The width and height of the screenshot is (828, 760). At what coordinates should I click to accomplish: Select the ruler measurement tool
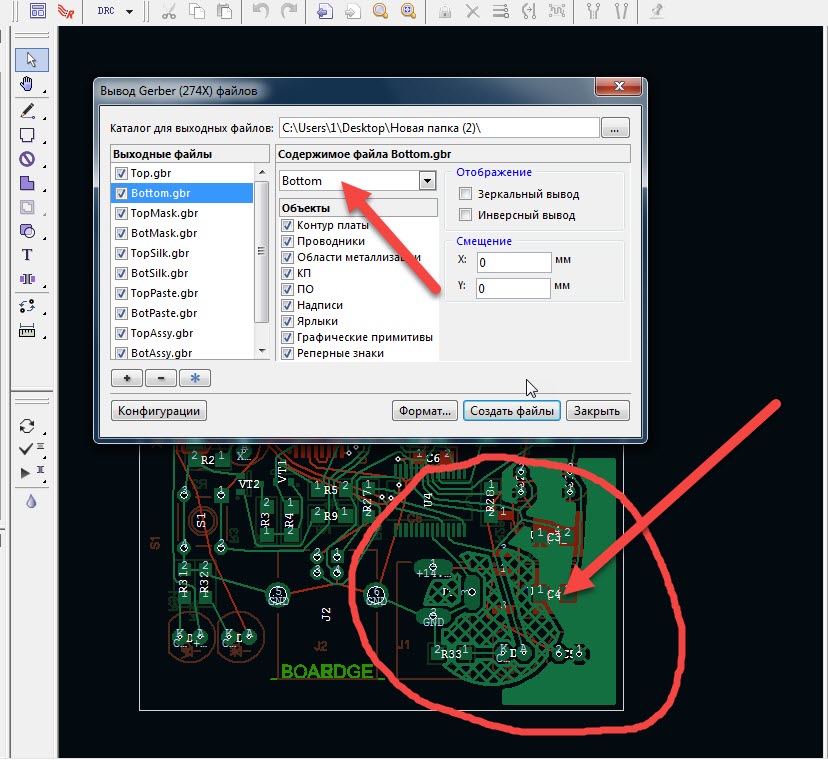coord(27,330)
